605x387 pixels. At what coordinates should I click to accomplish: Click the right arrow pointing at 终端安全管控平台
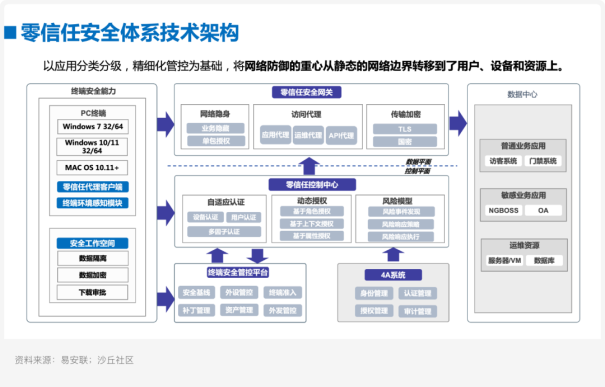[166, 299]
